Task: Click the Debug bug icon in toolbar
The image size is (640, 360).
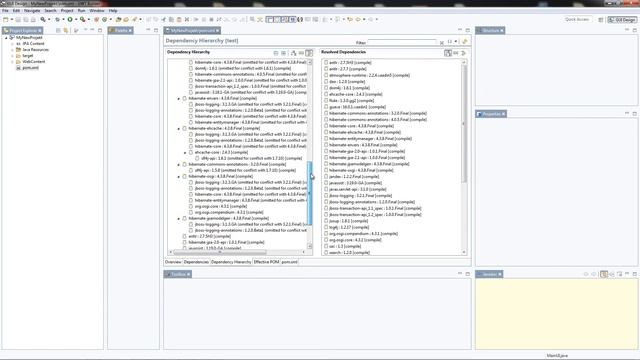Action: [x=58, y=19]
